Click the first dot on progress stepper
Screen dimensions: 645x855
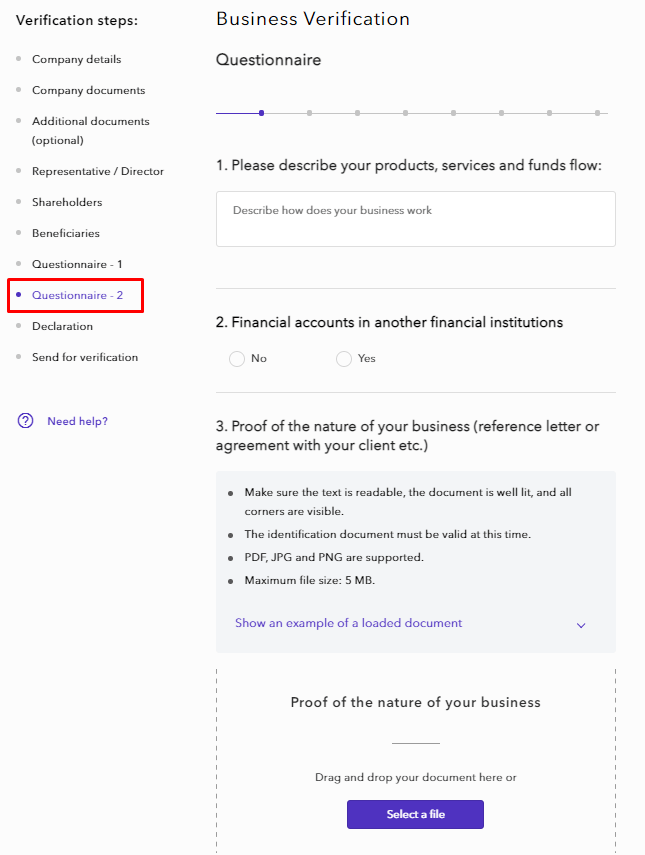point(261,113)
